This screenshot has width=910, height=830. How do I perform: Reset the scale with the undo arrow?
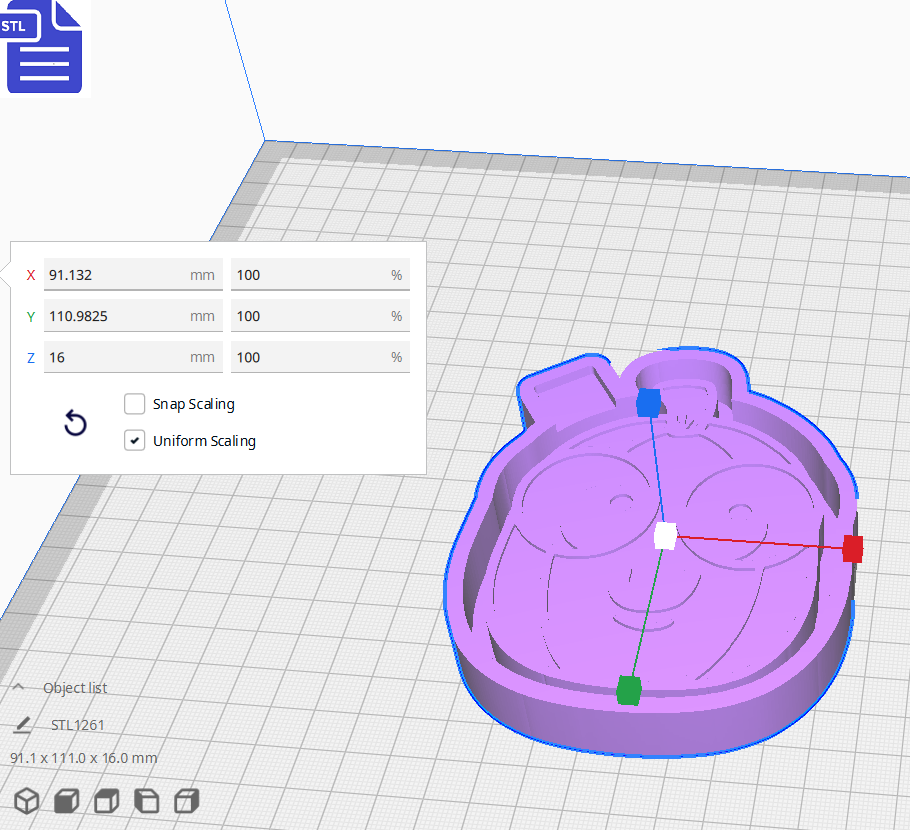pyautogui.click(x=75, y=424)
